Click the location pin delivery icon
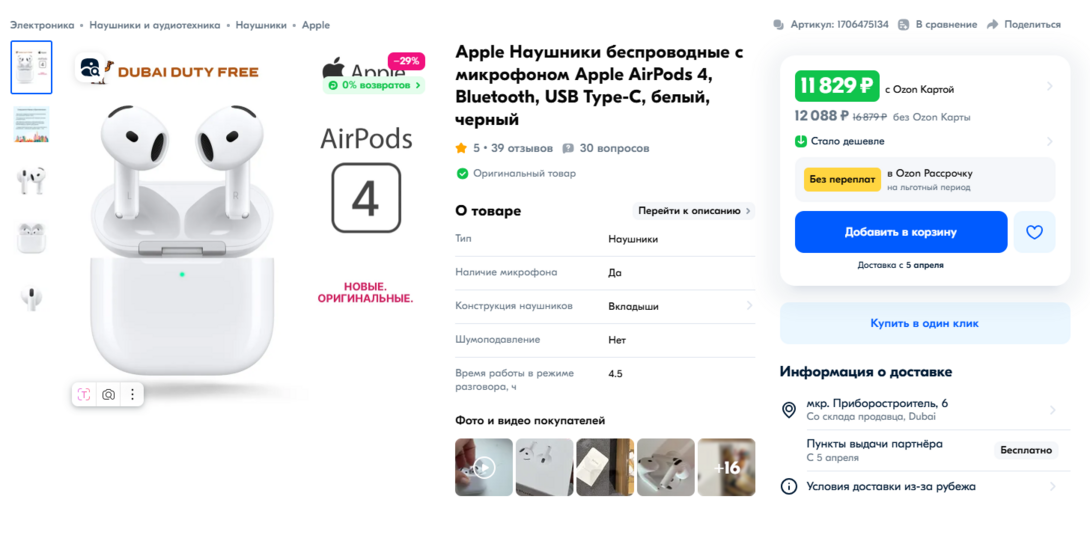Screen dimensions: 1090x535 [788, 410]
